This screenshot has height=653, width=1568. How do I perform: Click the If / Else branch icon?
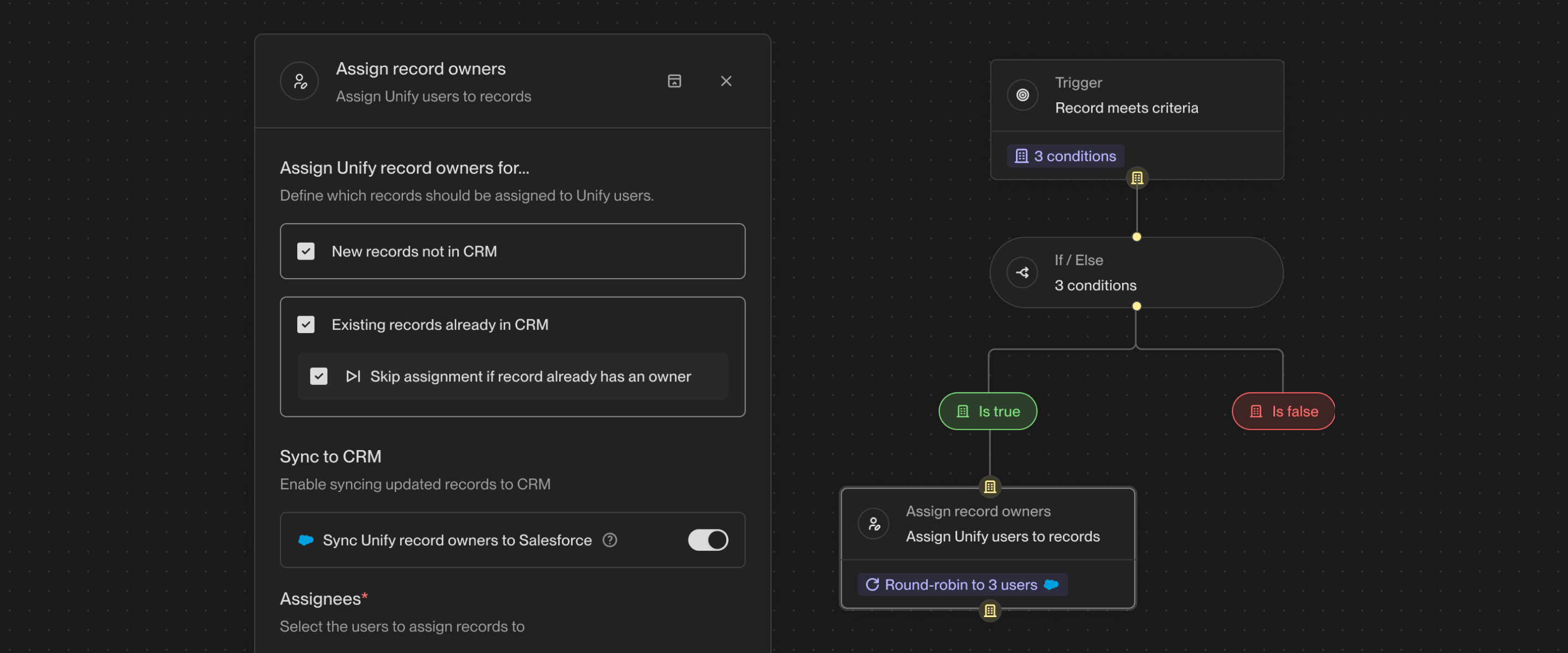1022,272
